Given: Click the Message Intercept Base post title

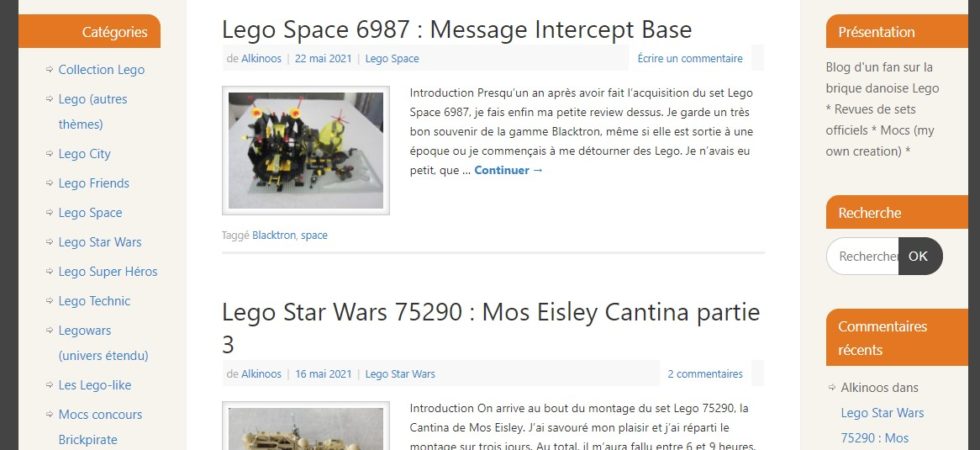Looking at the screenshot, I should pos(457,29).
